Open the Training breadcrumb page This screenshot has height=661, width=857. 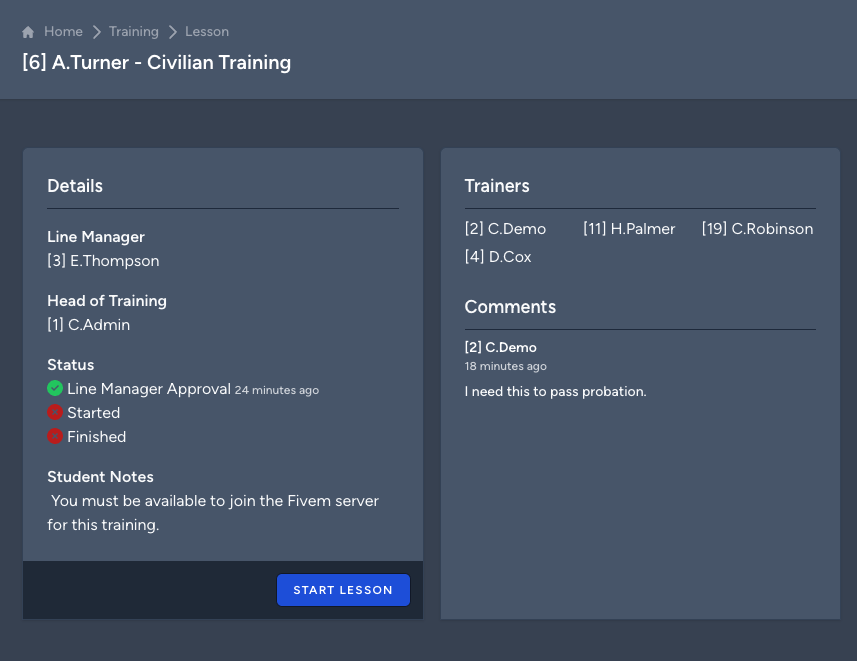click(133, 31)
